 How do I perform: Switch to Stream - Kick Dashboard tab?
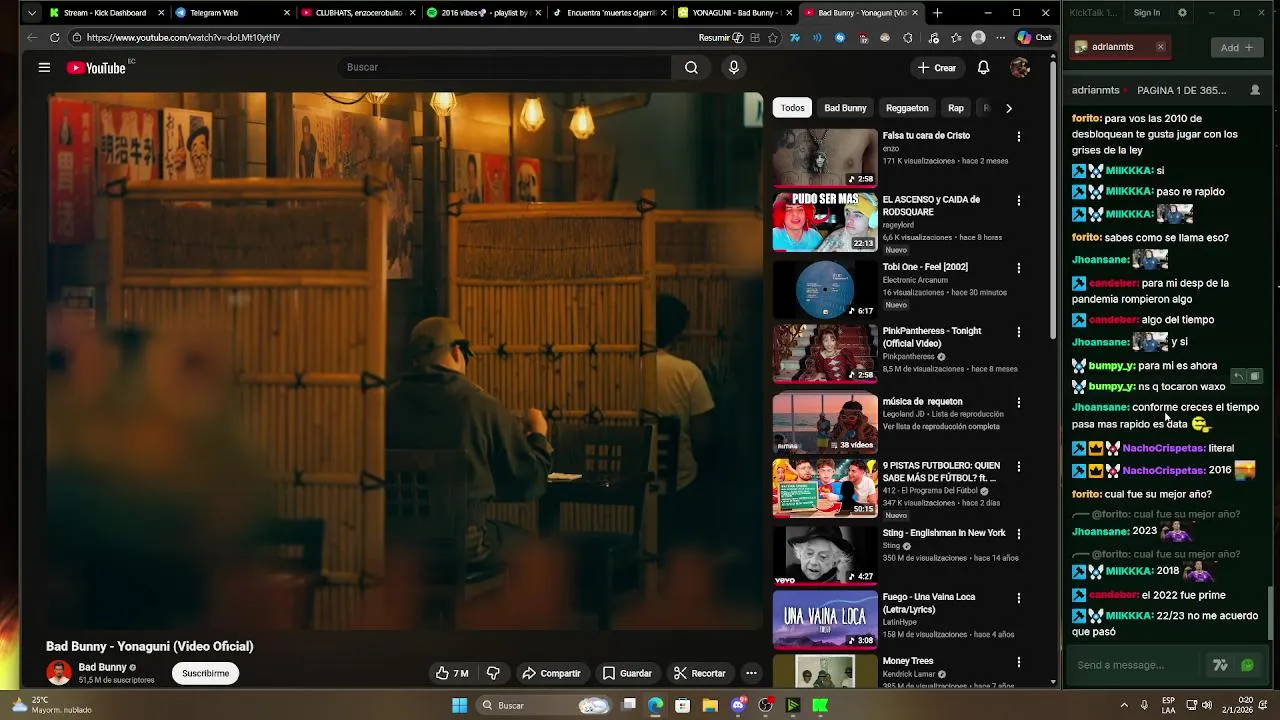pyautogui.click(x=106, y=13)
